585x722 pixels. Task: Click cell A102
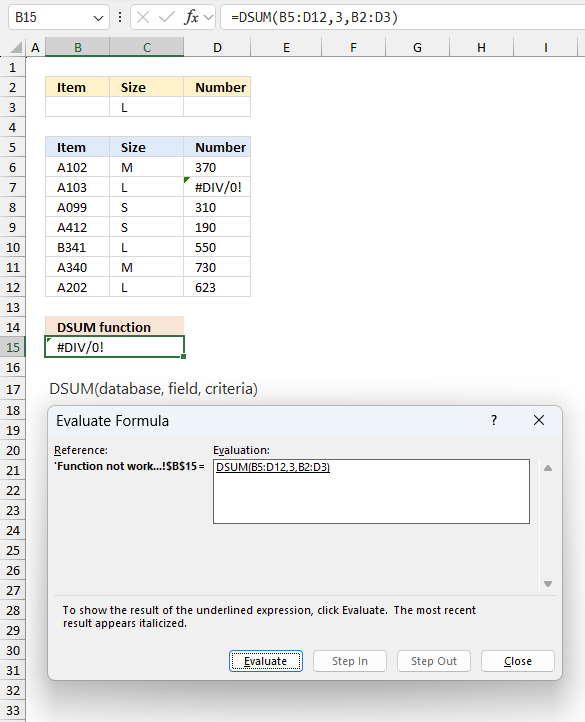click(77, 167)
